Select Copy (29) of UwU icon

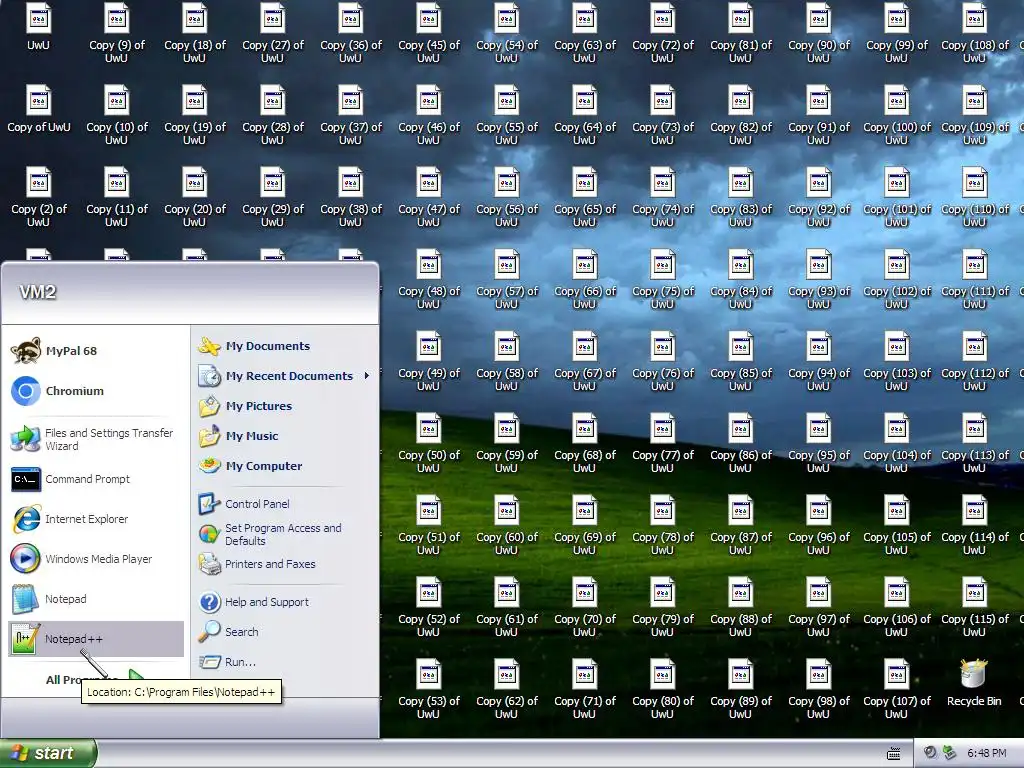[x=272, y=197]
